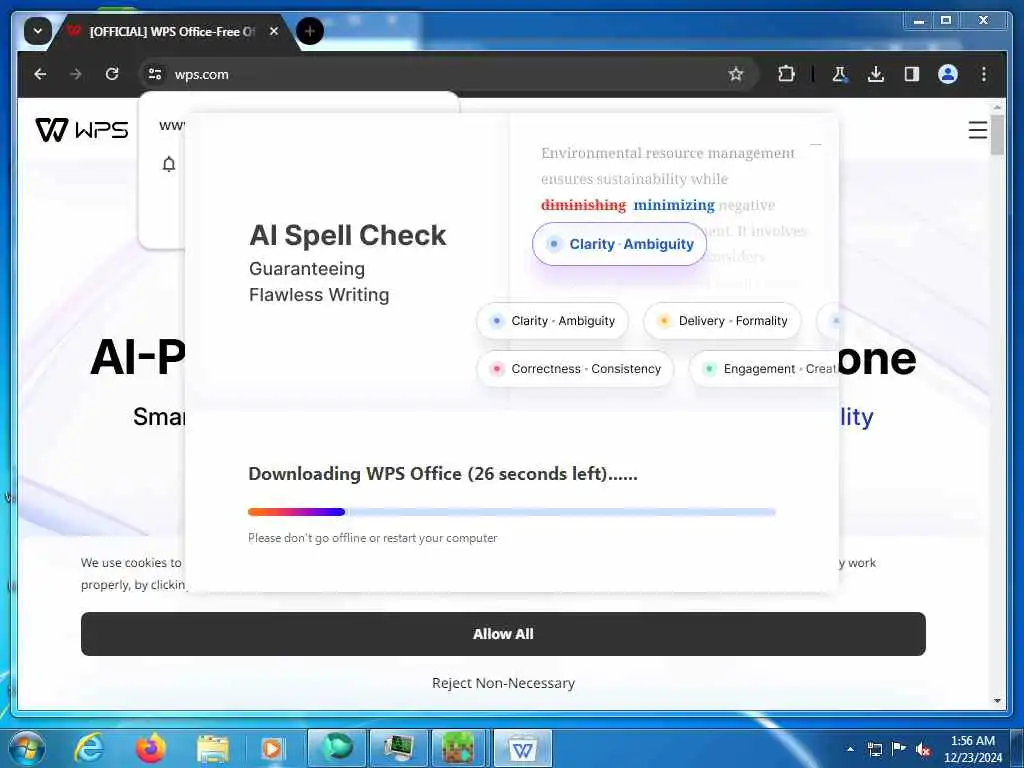Open the Chrome Labs flask icon
Image resolution: width=1024 pixels, height=768 pixels.
tap(839, 74)
